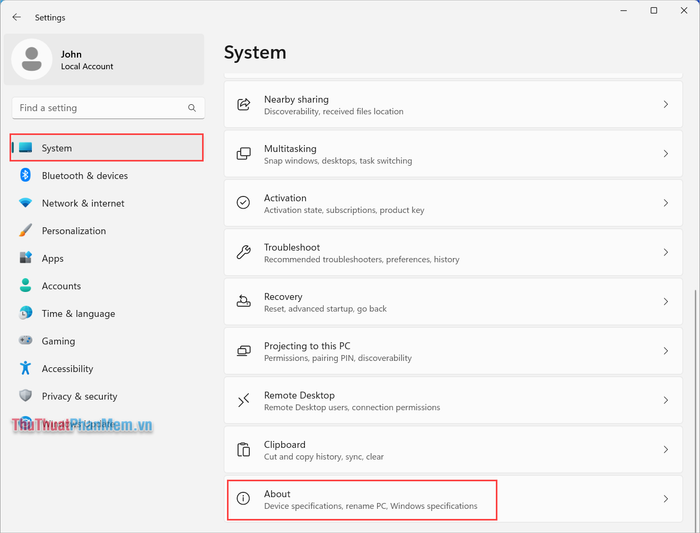
Task: Click the Accounts person icon
Action: point(25,285)
